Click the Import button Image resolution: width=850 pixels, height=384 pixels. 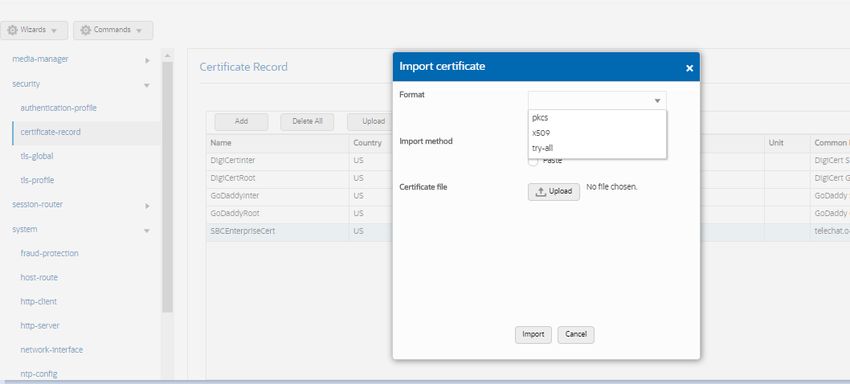click(533, 335)
